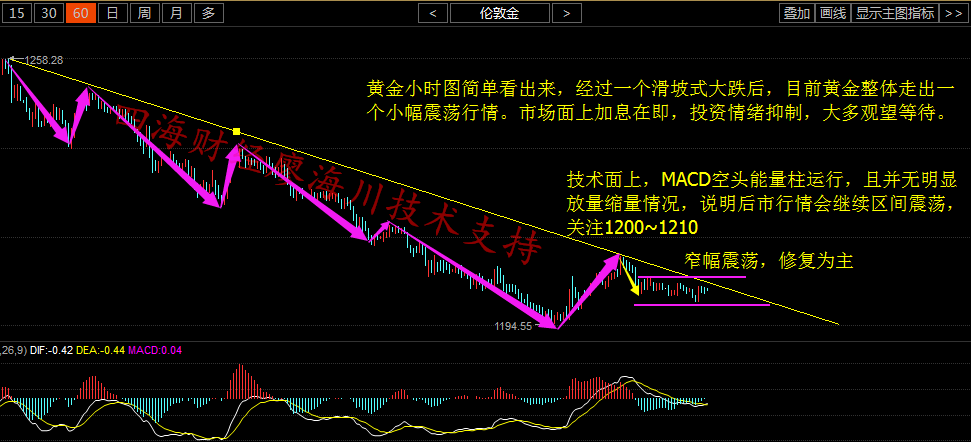The width and height of the screenshot is (971, 442).
Task: Click the 关注1200~1210 annotation text
Action: click(x=633, y=227)
